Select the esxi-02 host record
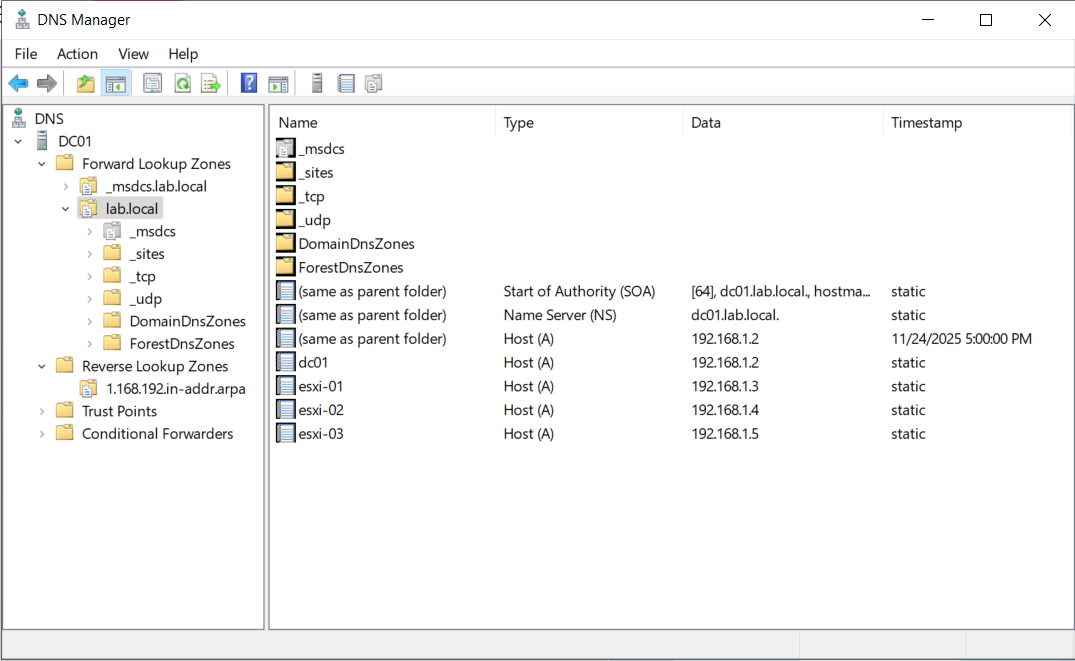Viewport: 1075px width, 661px height. [321, 410]
